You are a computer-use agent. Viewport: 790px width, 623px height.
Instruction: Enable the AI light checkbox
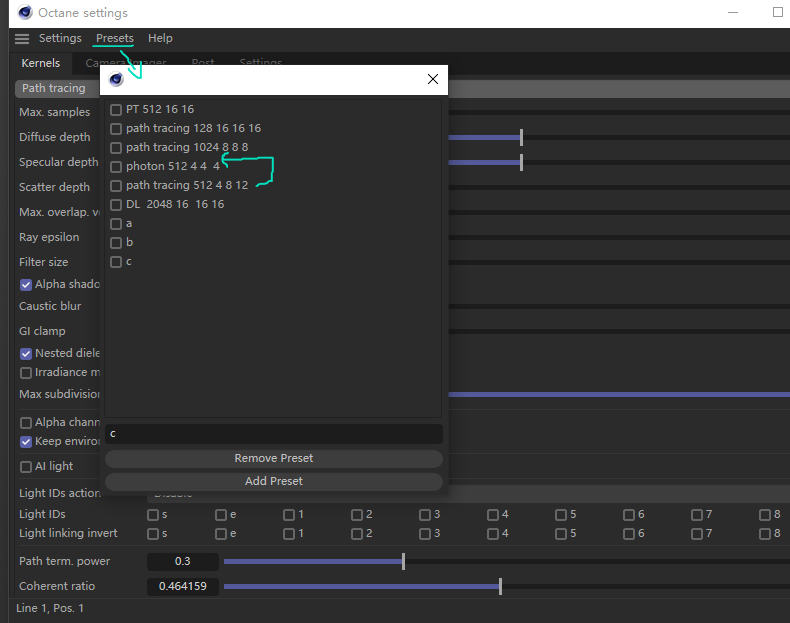(x=26, y=467)
